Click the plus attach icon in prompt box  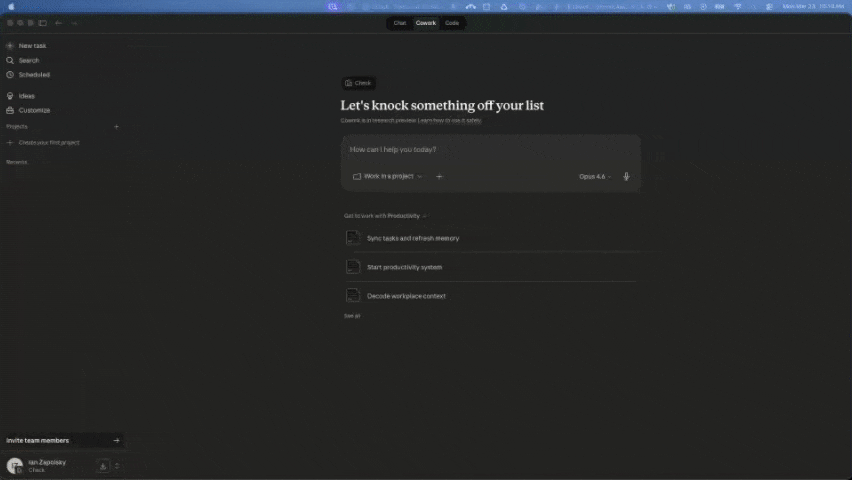(x=439, y=176)
